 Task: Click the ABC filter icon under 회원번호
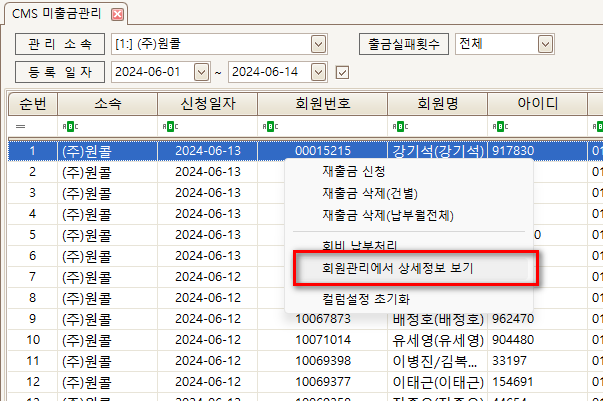pyautogui.click(x=267, y=127)
